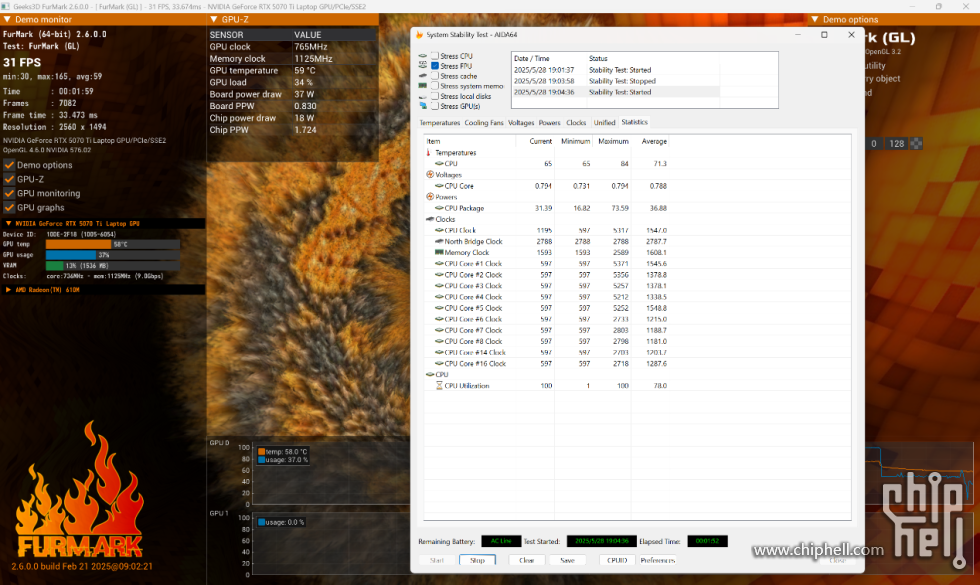Click the monitor icon beside Stress GPU(s)

point(423,106)
